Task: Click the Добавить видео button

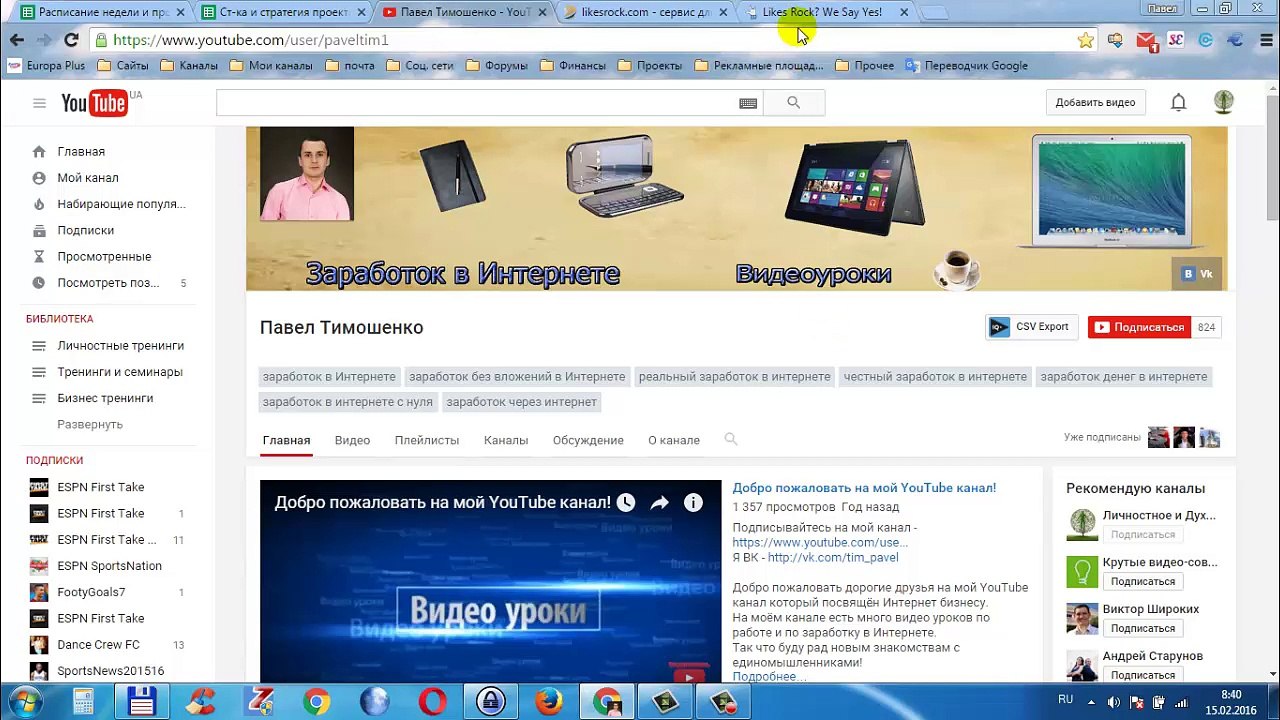Action: click(x=1095, y=102)
